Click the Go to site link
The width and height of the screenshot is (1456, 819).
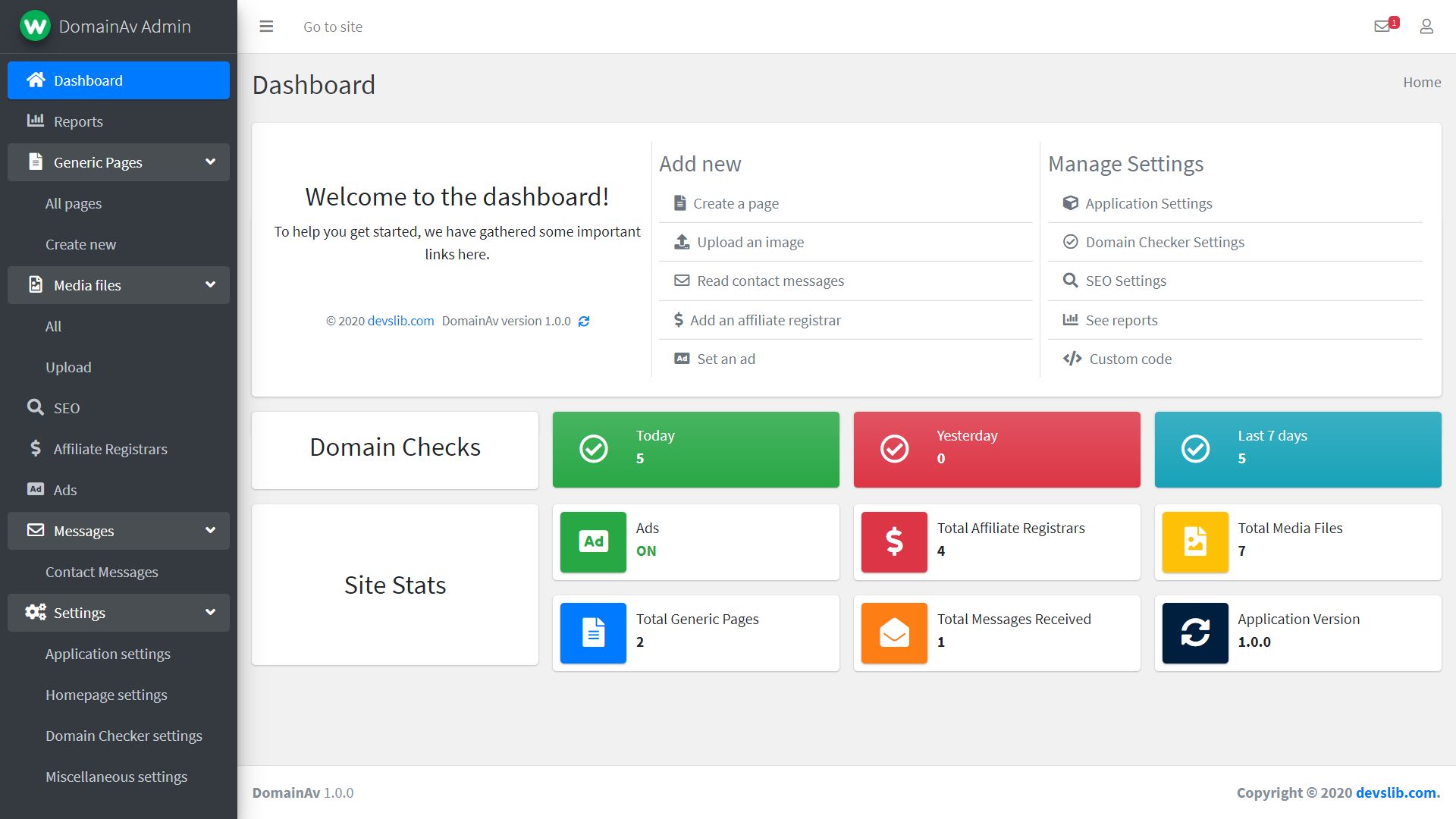pyautogui.click(x=332, y=27)
